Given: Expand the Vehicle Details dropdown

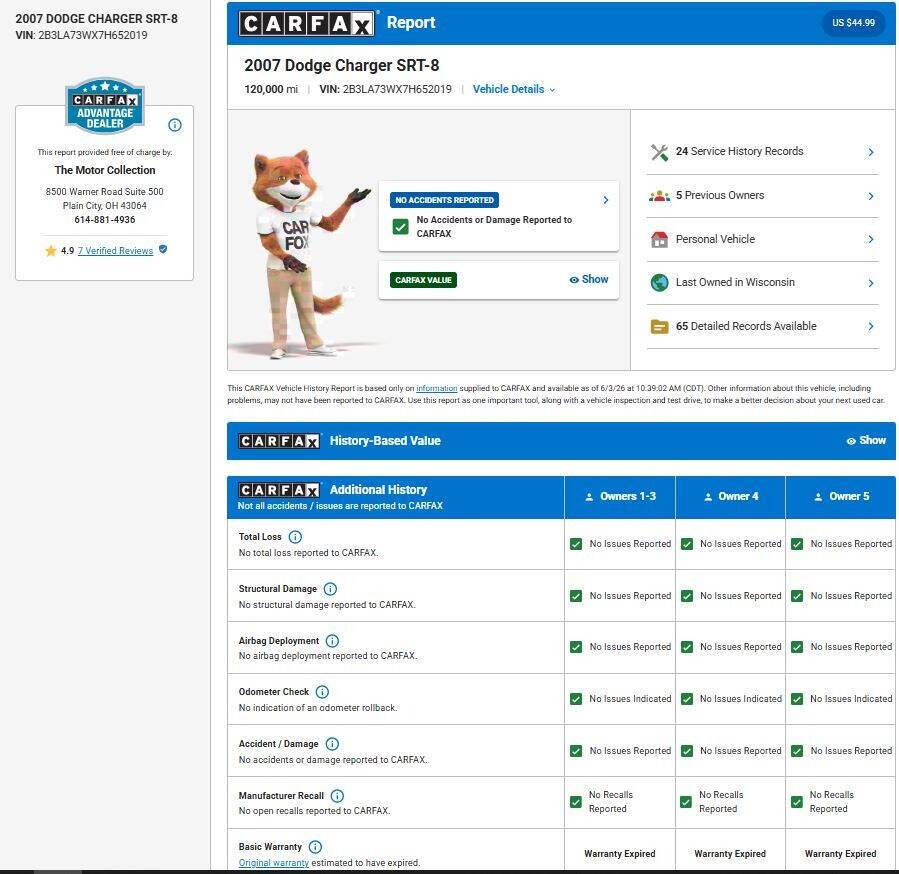Looking at the screenshot, I should (x=514, y=89).
